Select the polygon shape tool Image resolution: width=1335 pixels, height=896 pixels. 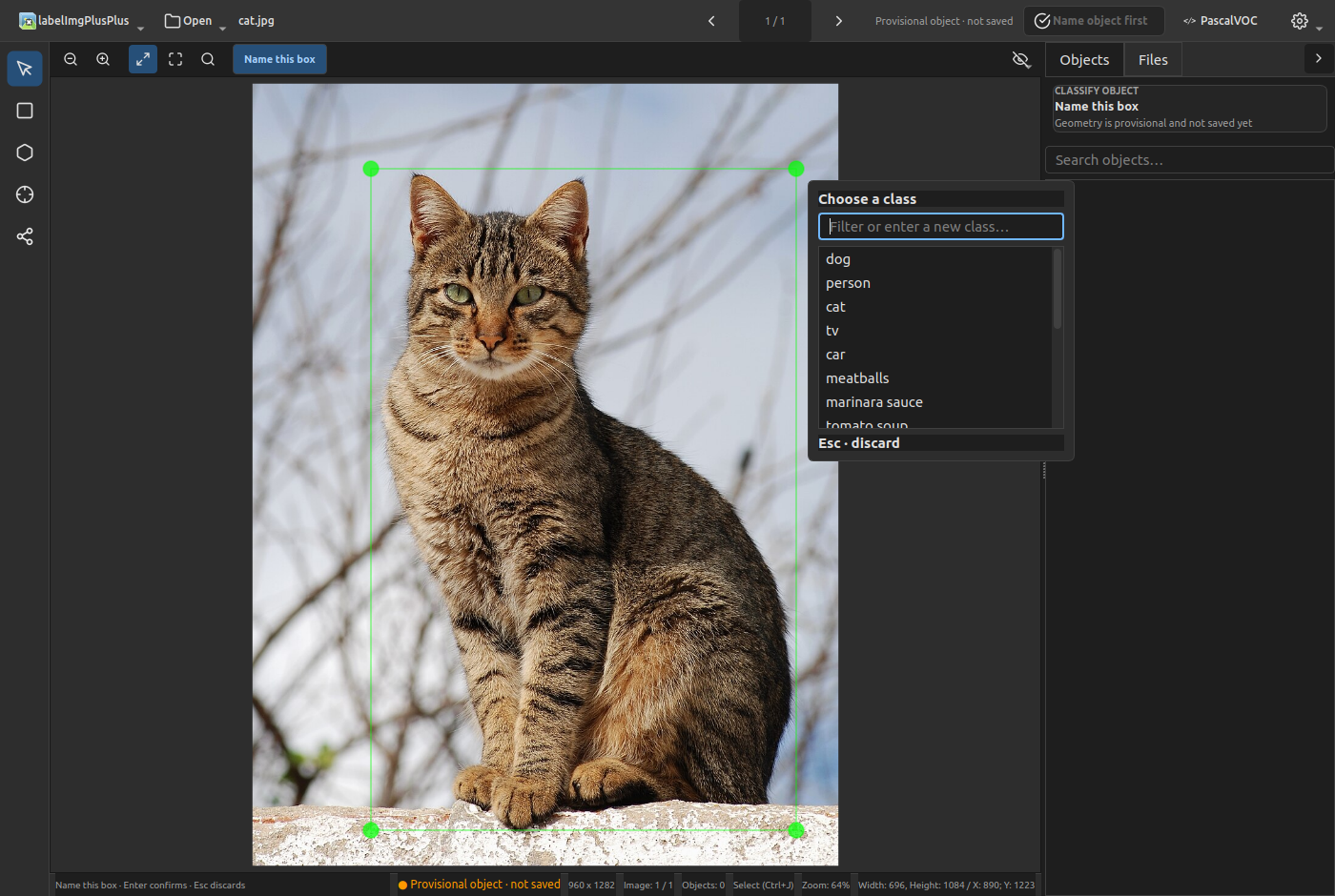(25, 153)
